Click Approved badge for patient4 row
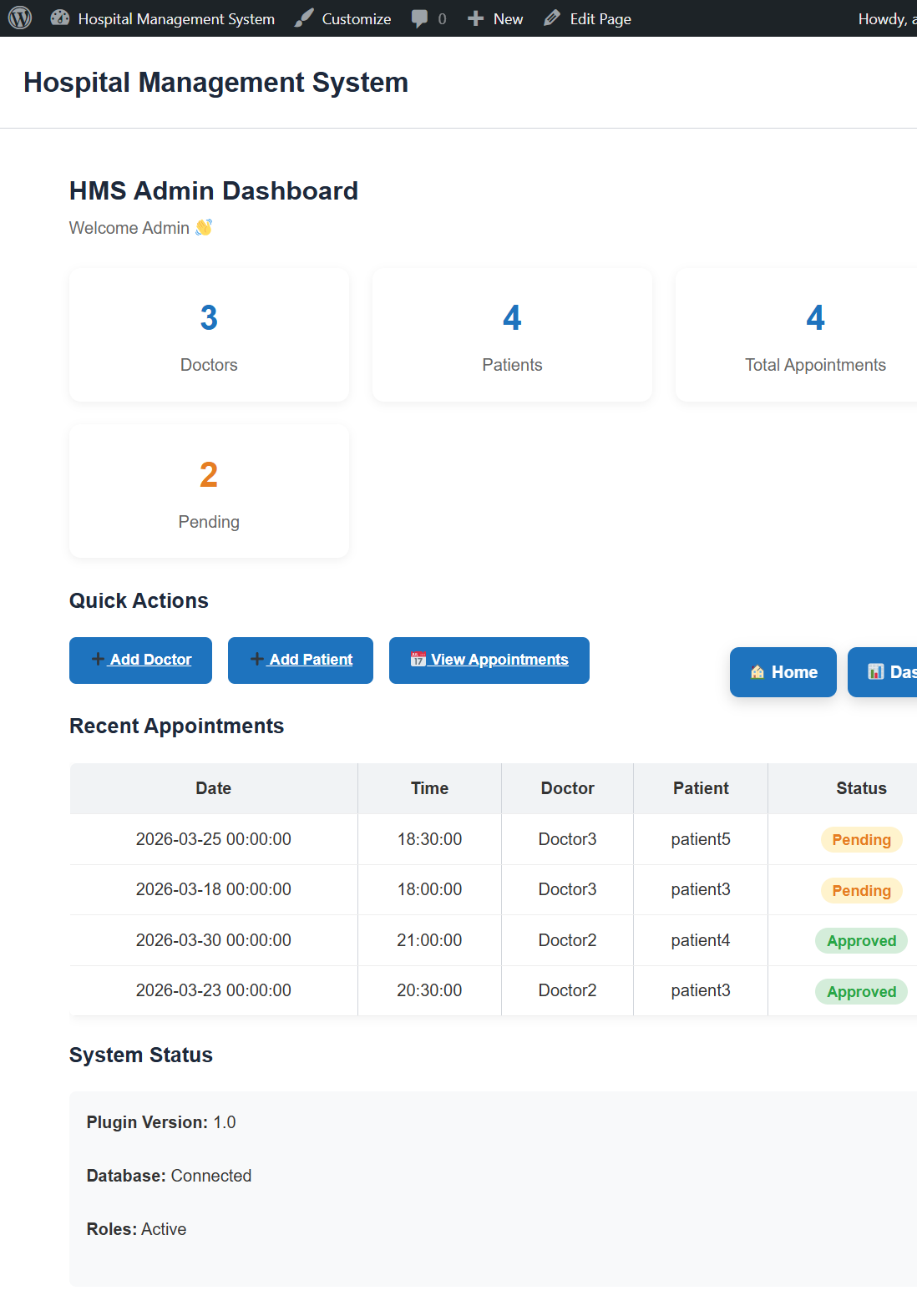917x1316 pixels. [x=861, y=941]
